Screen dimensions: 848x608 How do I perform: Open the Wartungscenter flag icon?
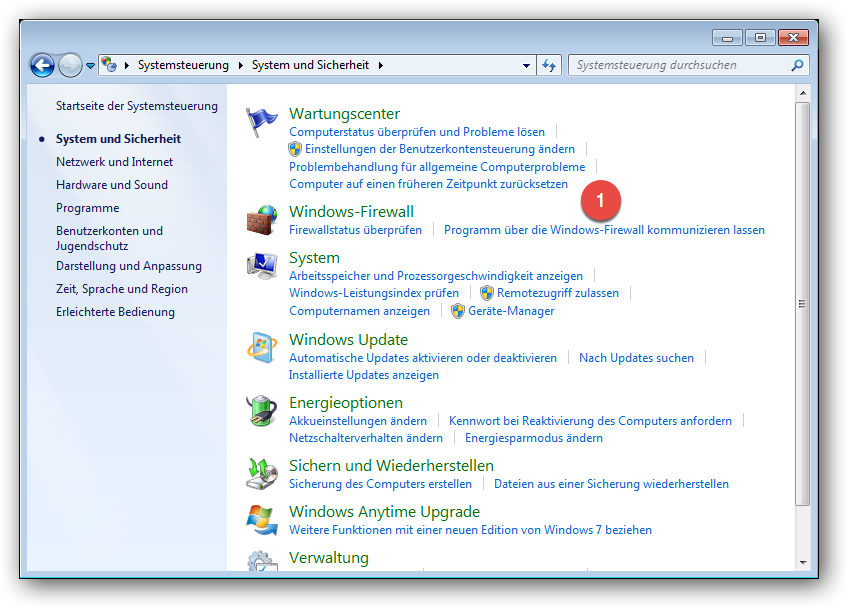[x=261, y=122]
